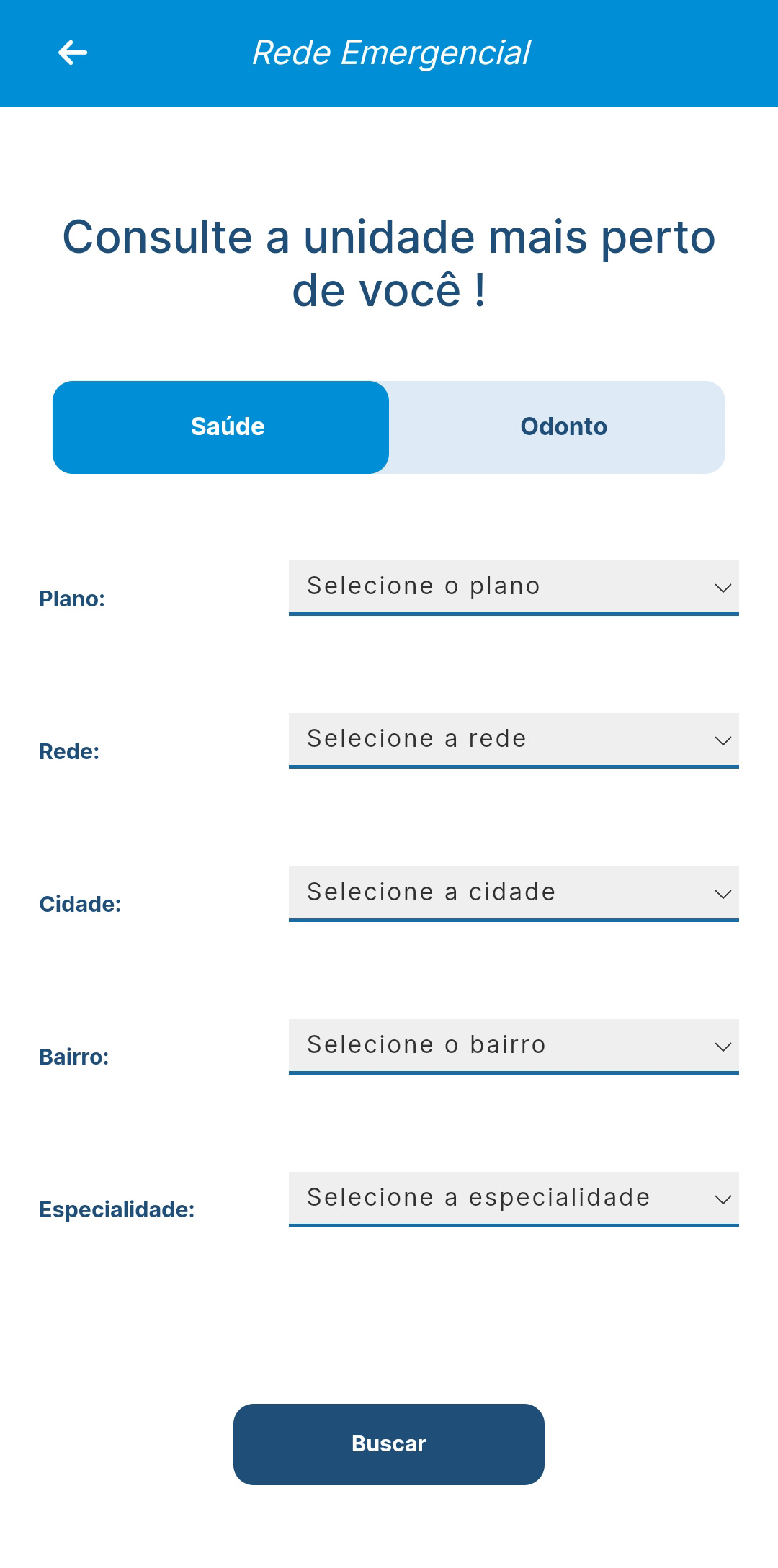Image resolution: width=778 pixels, height=1568 pixels.
Task: Expand the Selecione a especialidade dropdown
Action: click(x=514, y=1199)
